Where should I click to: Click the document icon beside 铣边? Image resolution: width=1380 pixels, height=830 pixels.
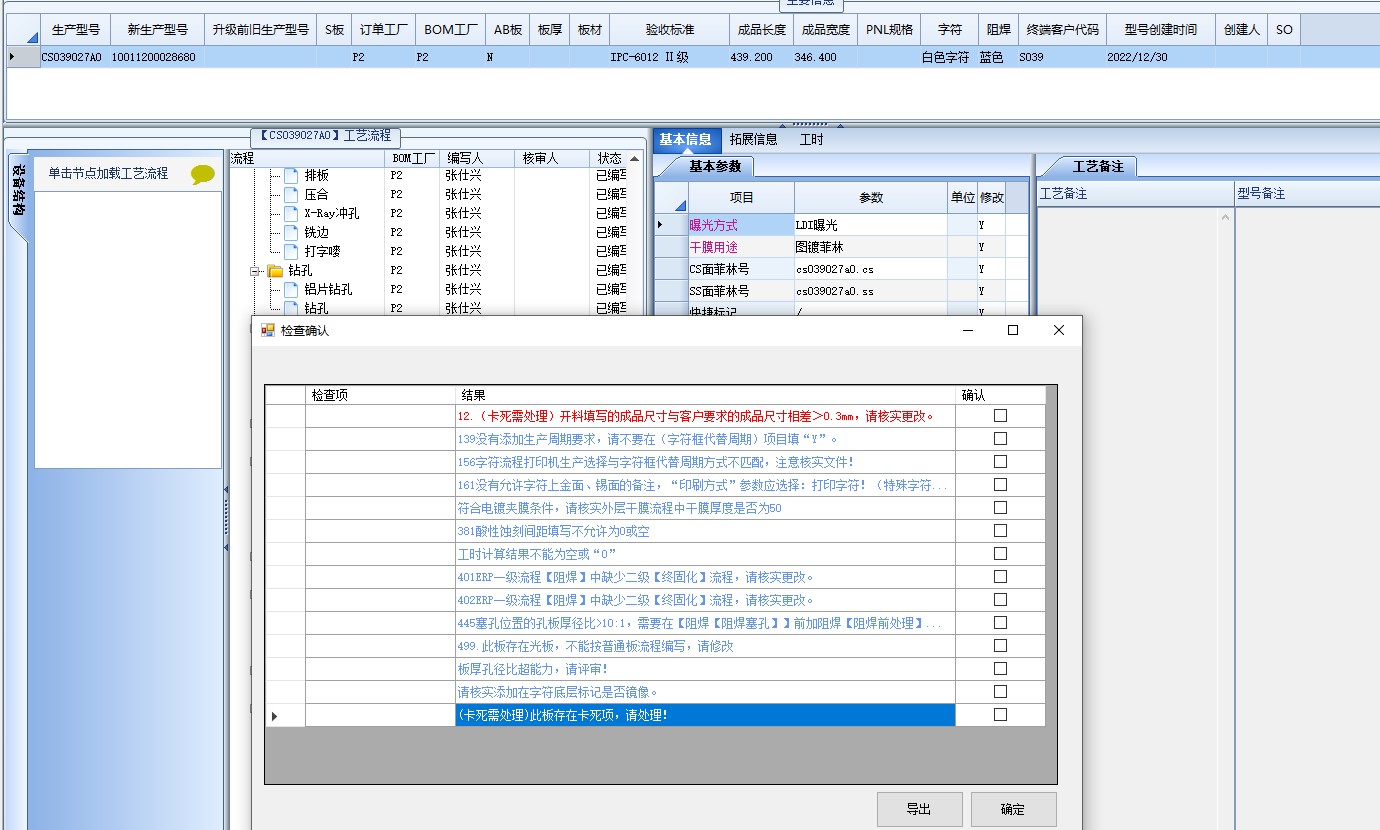pos(291,233)
